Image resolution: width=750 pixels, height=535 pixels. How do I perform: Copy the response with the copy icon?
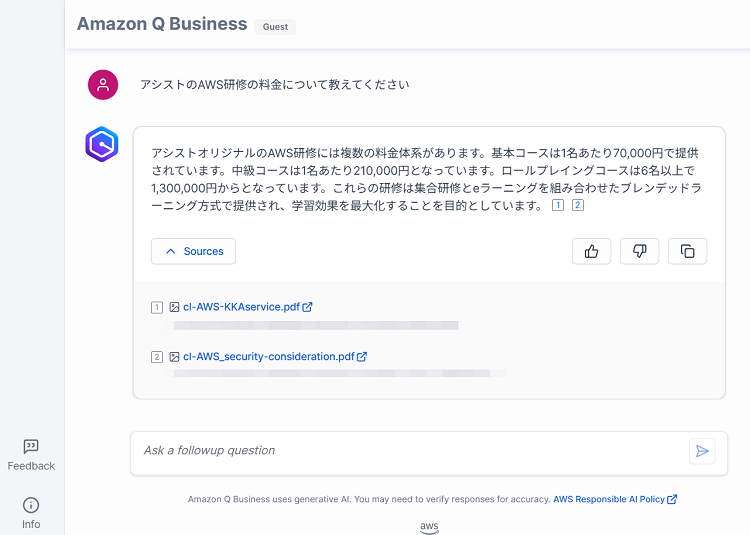coord(687,251)
